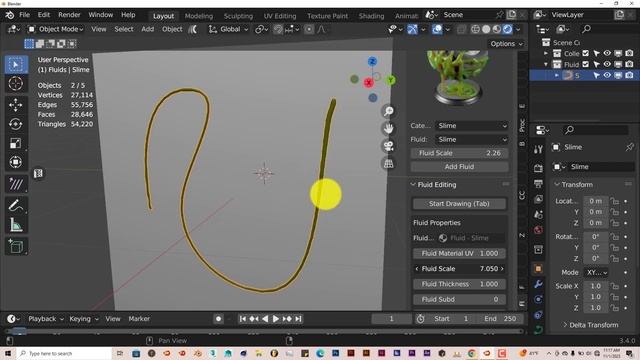Select the Add Cube tool
Image resolution: width=640 pixels, height=360 pixels.
pyautogui.click(x=16, y=246)
